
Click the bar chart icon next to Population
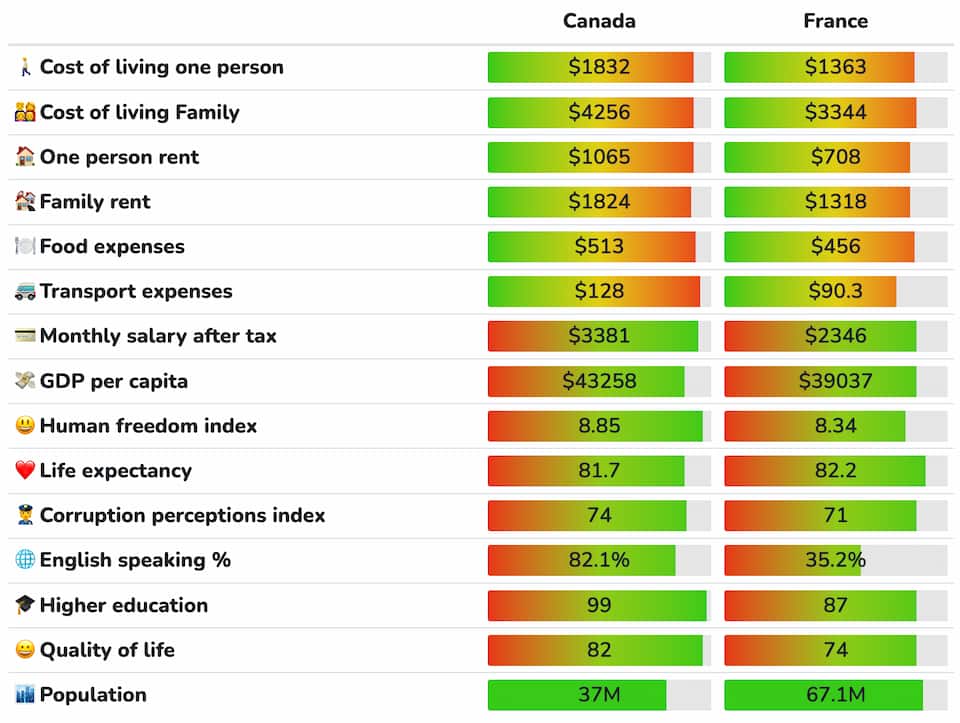point(25,695)
